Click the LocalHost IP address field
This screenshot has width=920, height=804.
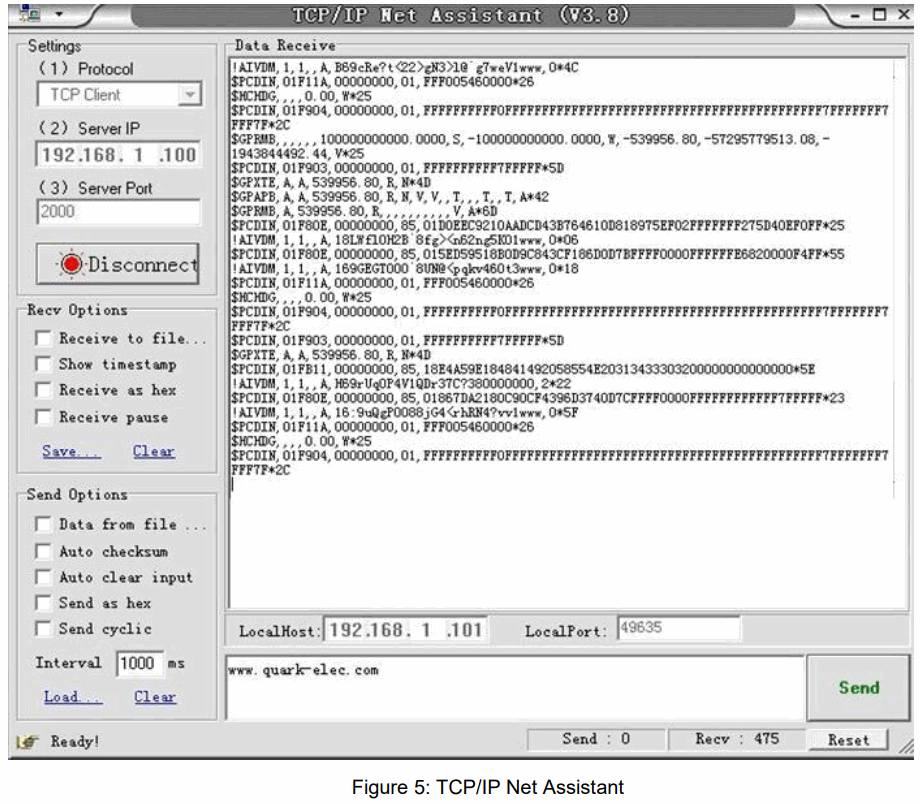tap(406, 630)
